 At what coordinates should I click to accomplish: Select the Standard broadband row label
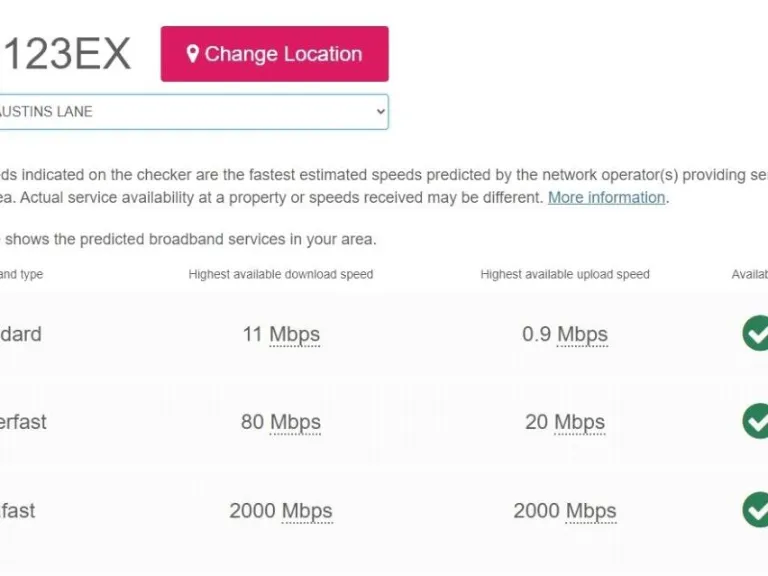(21, 334)
